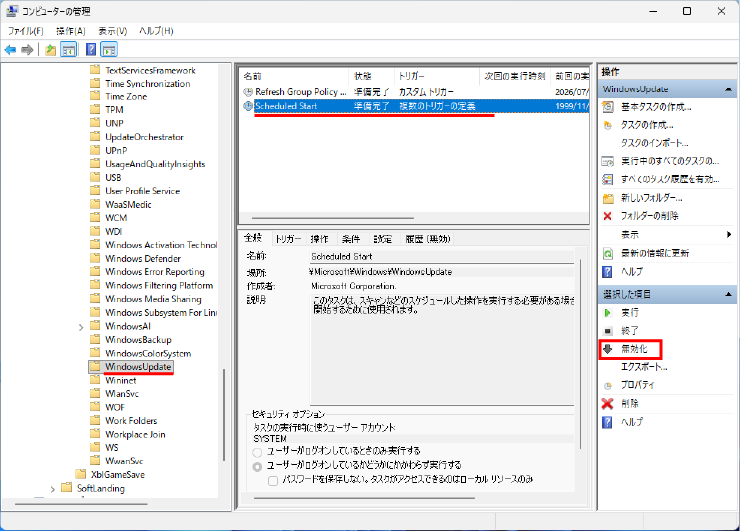This screenshot has width=740, height=531.
Task: Click the Up one level folder icon
Action: pos(50,50)
